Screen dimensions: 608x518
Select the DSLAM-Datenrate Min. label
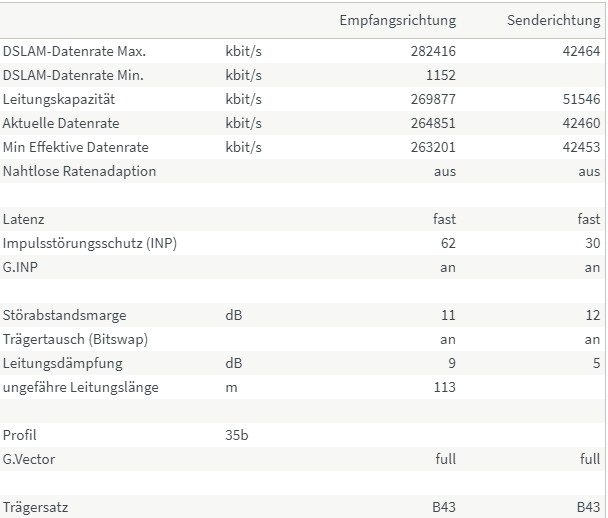coord(73,75)
